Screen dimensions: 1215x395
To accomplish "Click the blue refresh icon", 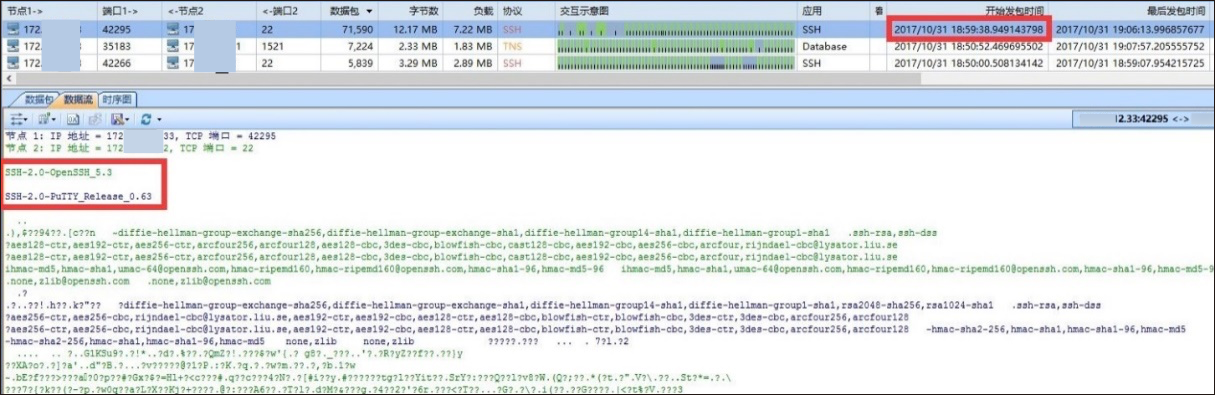I will (146, 119).
